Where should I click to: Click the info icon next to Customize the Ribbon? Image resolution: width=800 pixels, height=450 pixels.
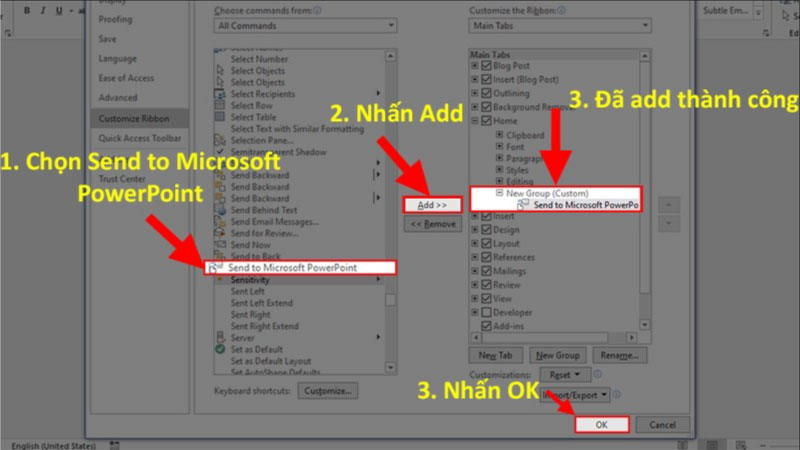click(561, 10)
